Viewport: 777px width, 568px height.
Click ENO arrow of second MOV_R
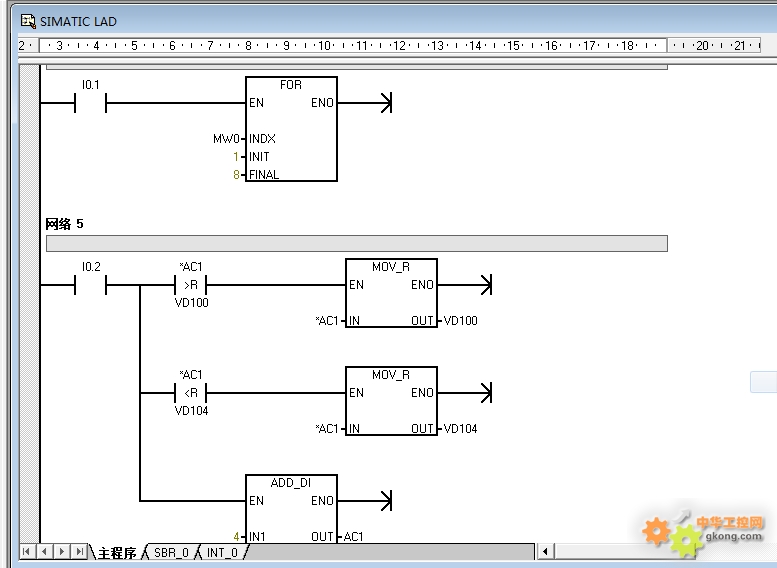(x=486, y=393)
